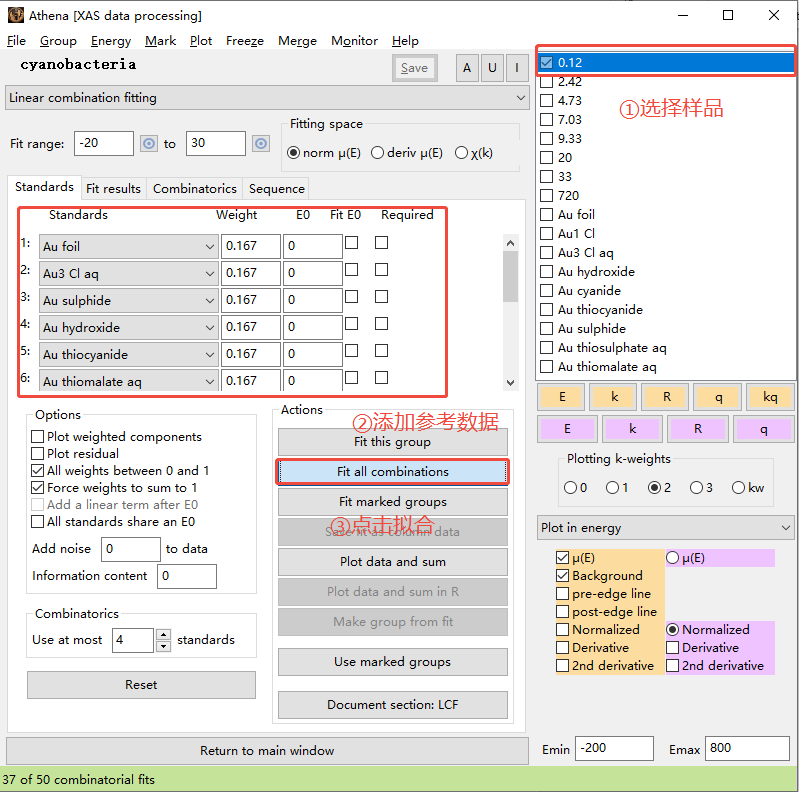The width and height of the screenshot is (799, 792).
Task: Check the Au foil group checkbox
Action: click(546, 215)
